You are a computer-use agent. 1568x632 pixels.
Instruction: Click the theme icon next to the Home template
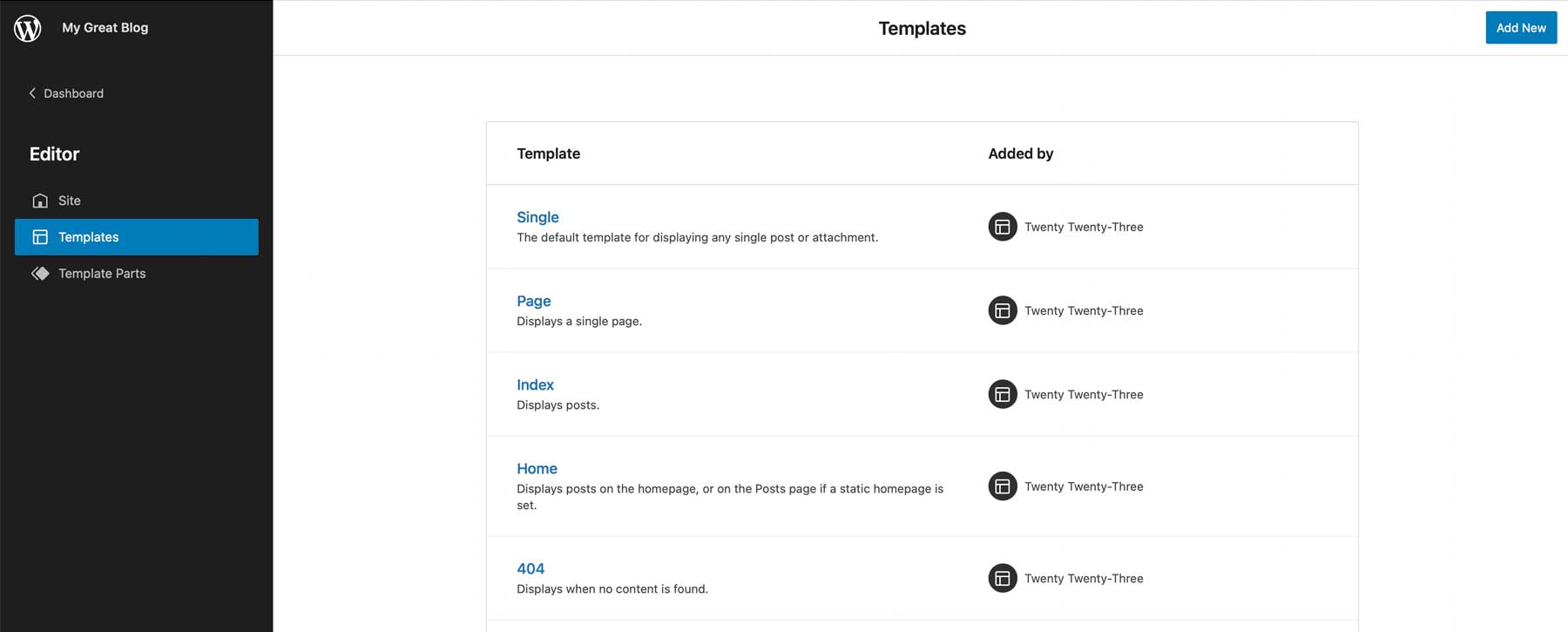(1002, 486)
